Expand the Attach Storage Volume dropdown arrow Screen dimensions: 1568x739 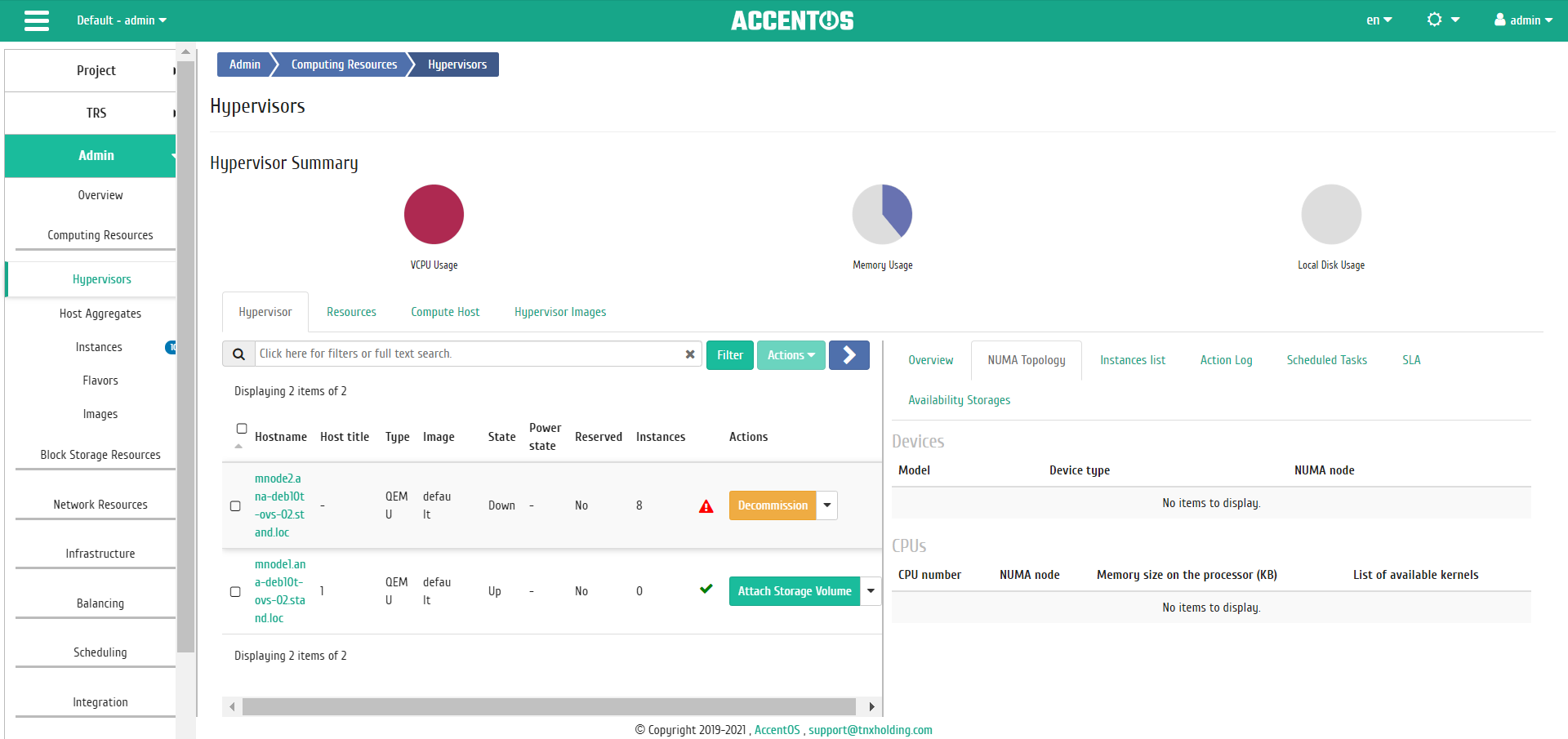[871, 591]
